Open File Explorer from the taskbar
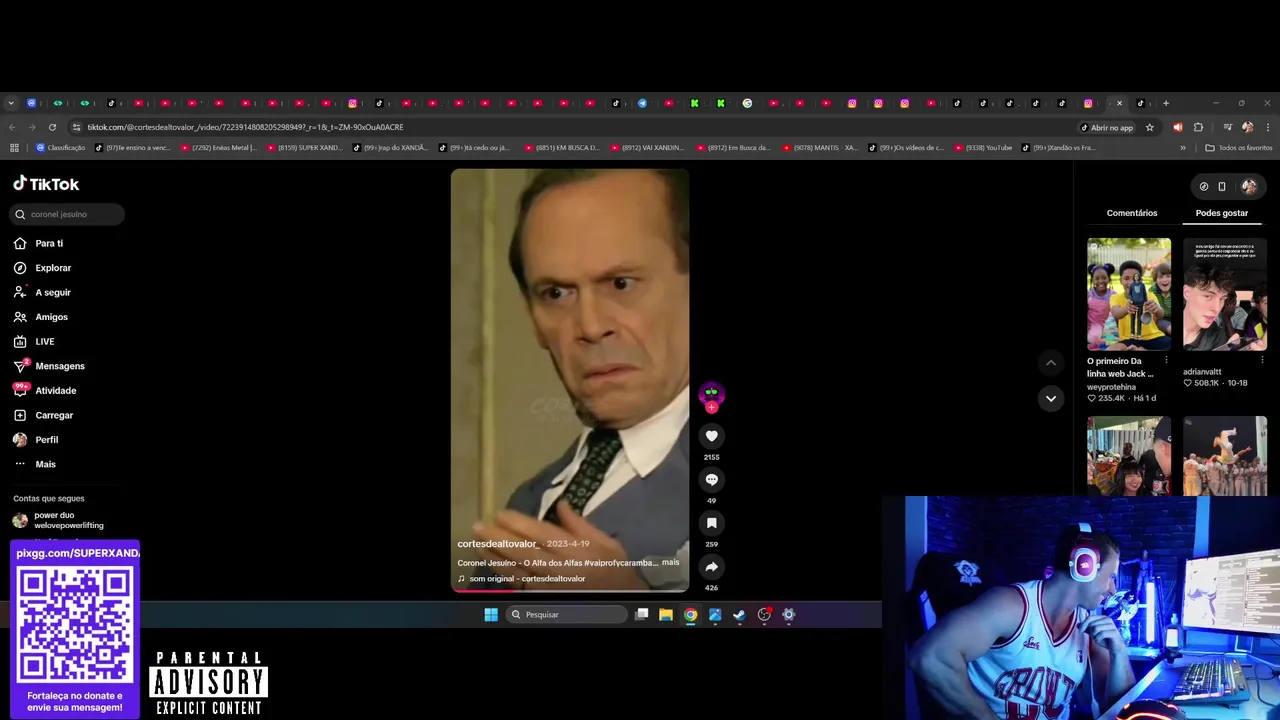The height and width of the screenshot is (720, 1280). tap(666, 614)
